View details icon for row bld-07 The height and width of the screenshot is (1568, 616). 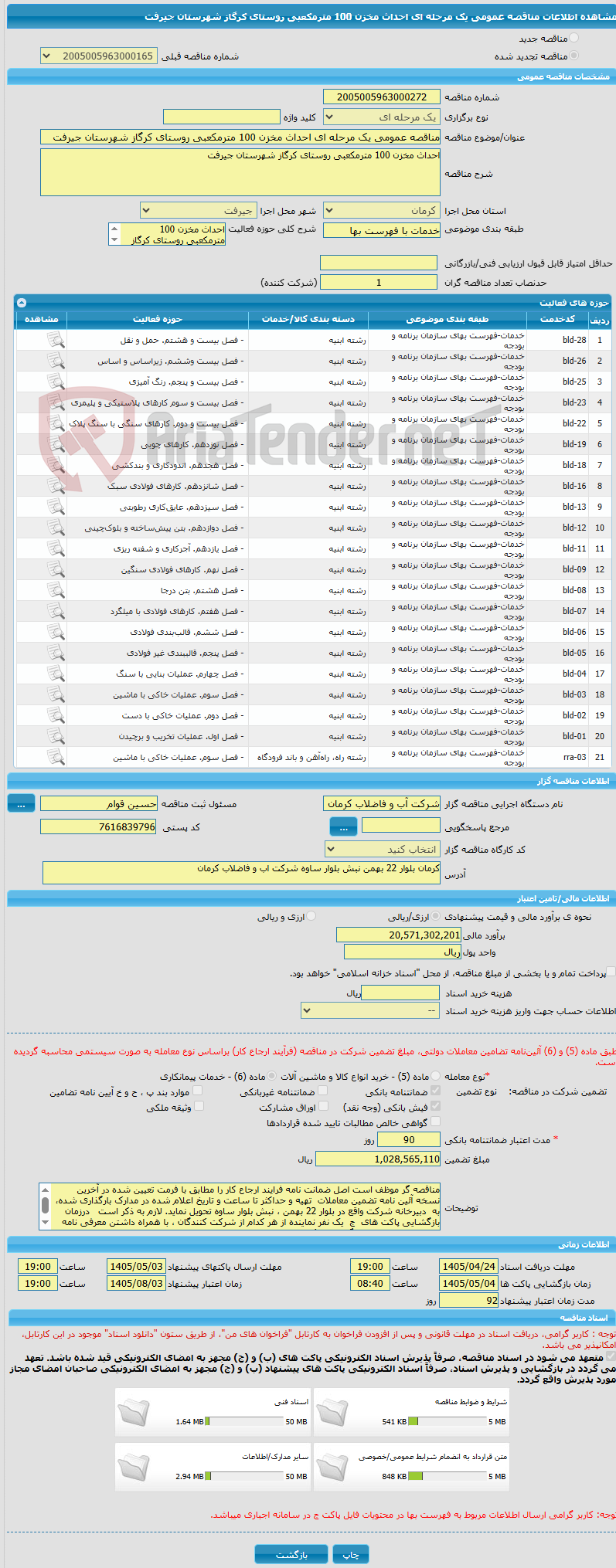coord(56,611)
